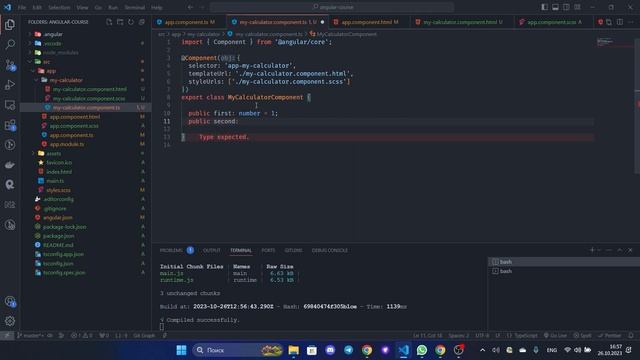Open the Selection menu
Screen dimensions: 640x360
tap(59, 7)
